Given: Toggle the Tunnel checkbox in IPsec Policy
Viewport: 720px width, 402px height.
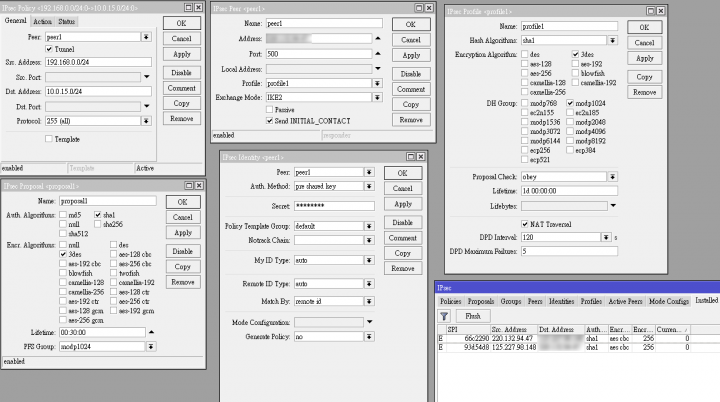Looking at the screenshot, I should pyautogui.click(x=49, y=49).
